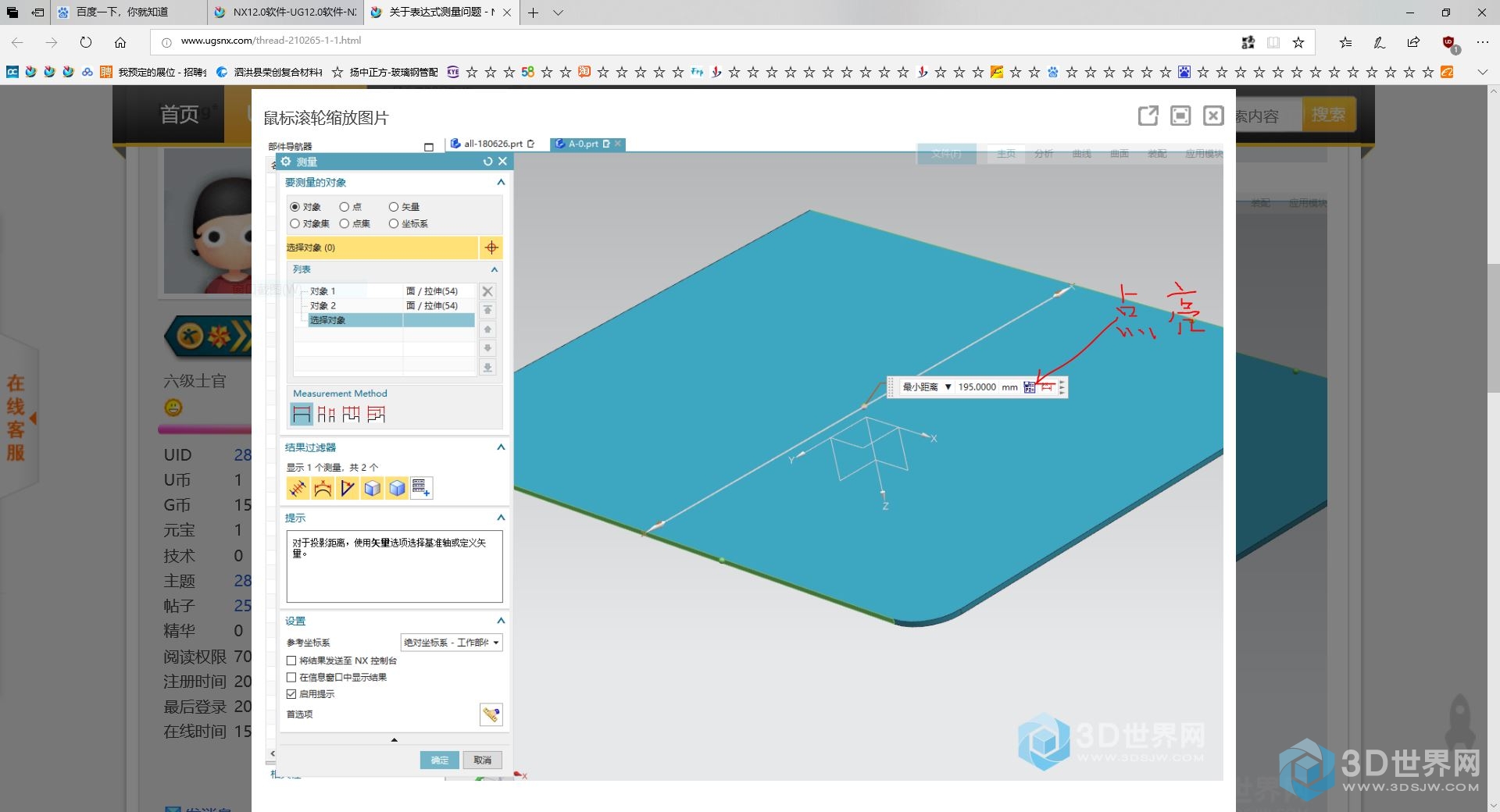1500x812 pixels.
Task: Expand measurement popup extra options arrows
Action: coord(1062,387)
